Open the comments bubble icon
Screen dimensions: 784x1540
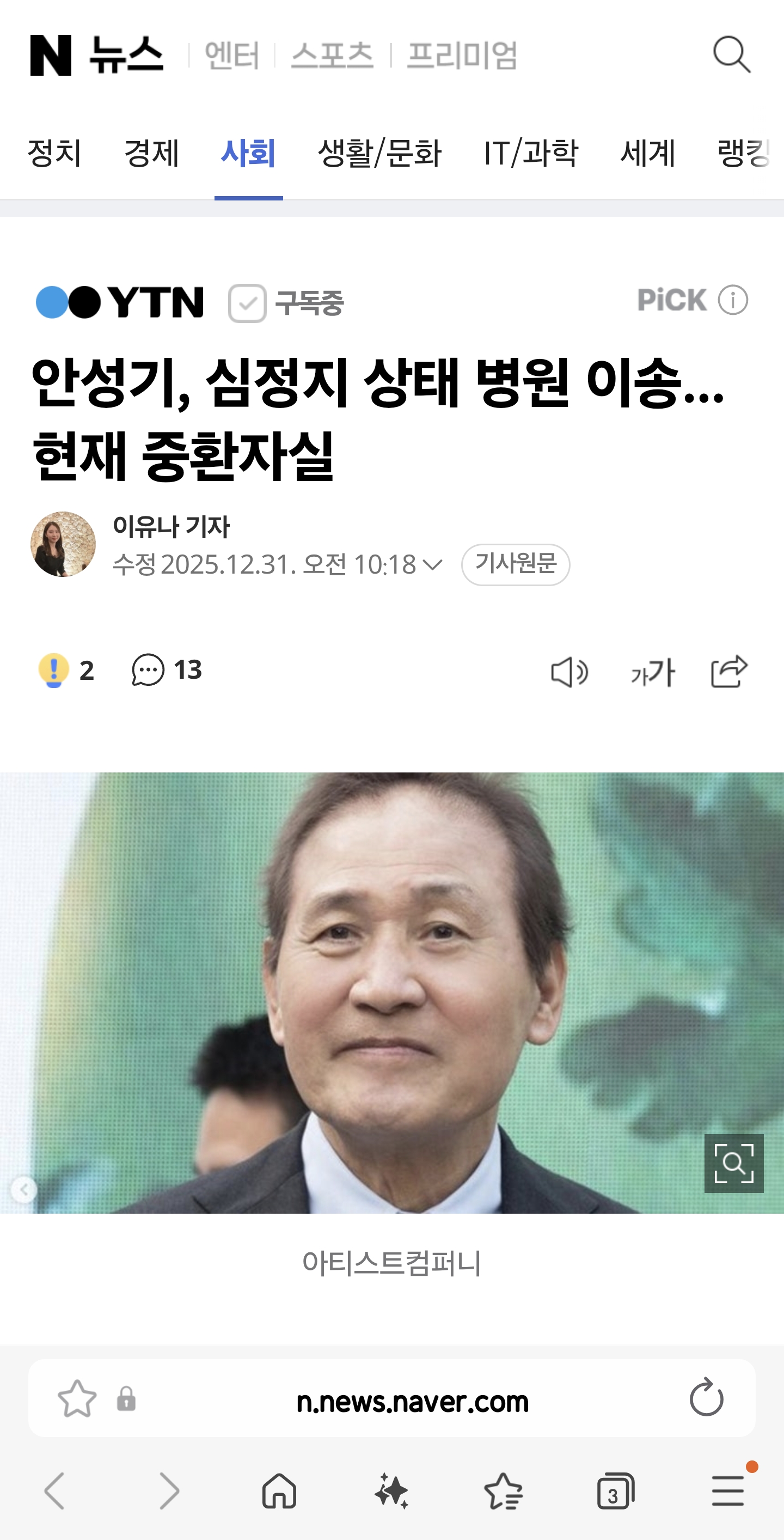click(148, 669)
